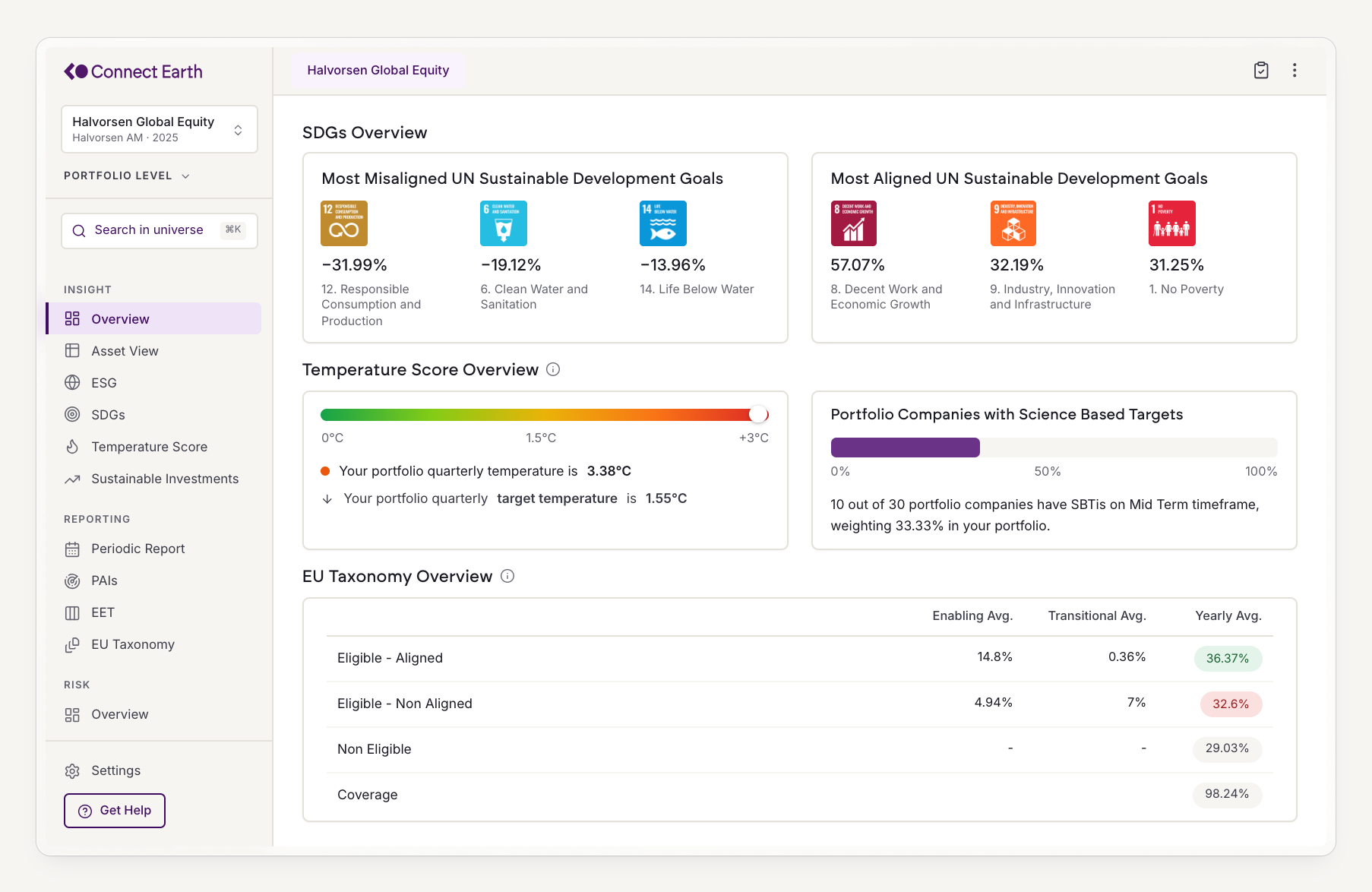Open the ESG section
This screenshot has height=892, width=1372.
(154, 382)
